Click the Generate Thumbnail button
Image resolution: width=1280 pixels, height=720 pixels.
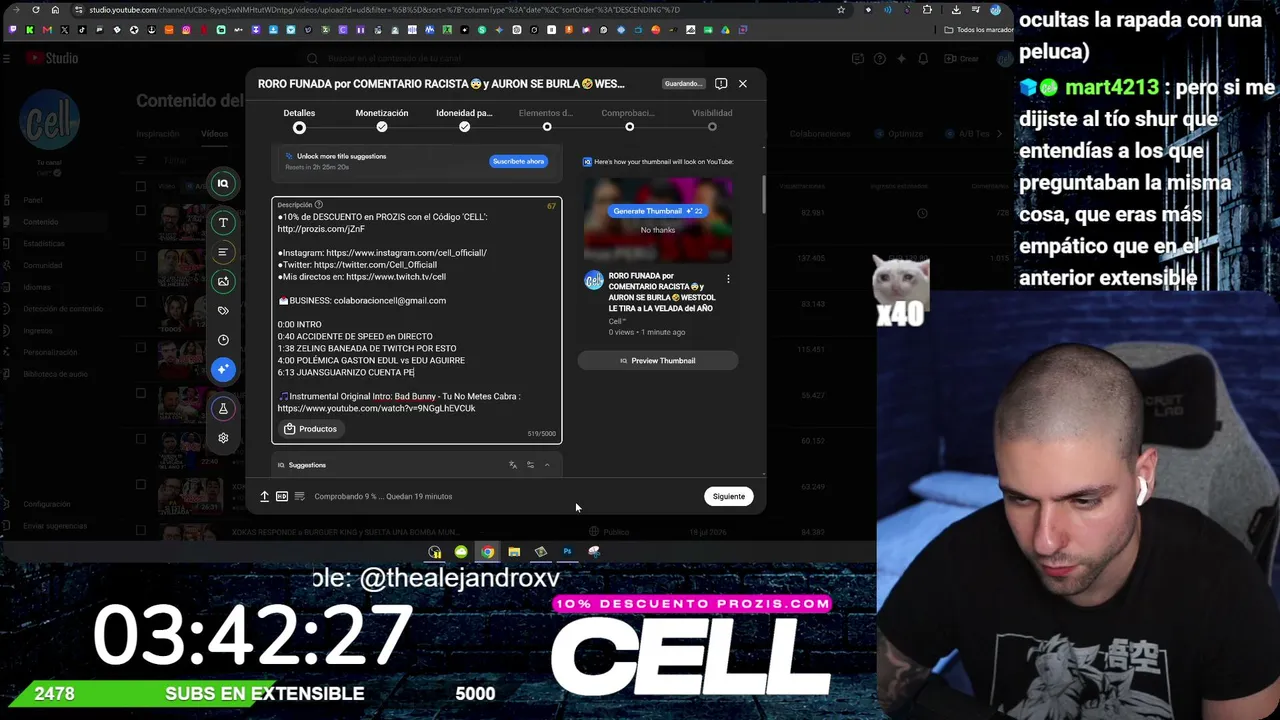658,211
